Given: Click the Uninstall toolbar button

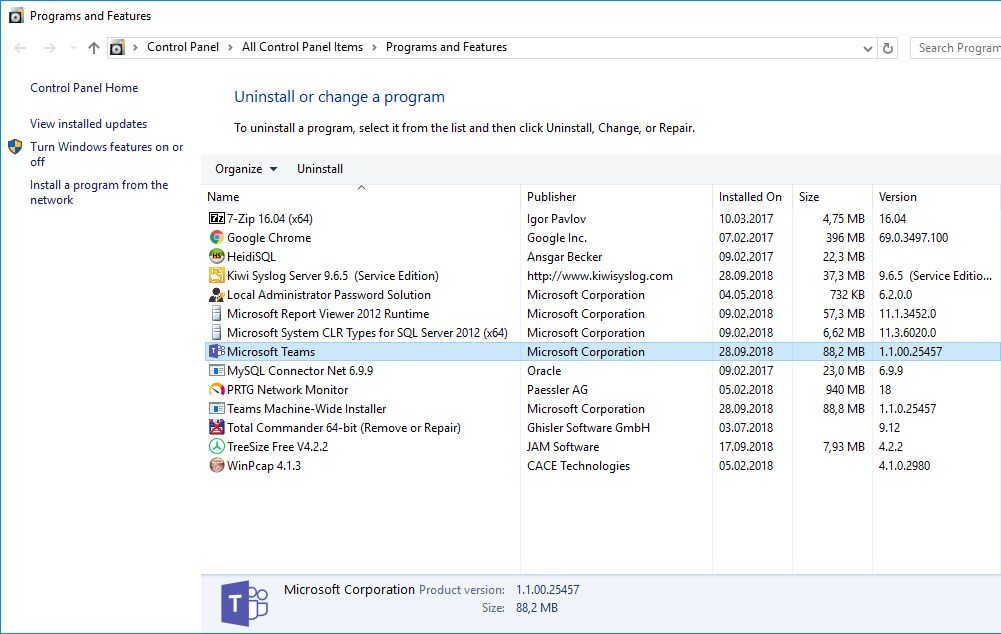Looking at the screenshot, I should coord(320,169).
